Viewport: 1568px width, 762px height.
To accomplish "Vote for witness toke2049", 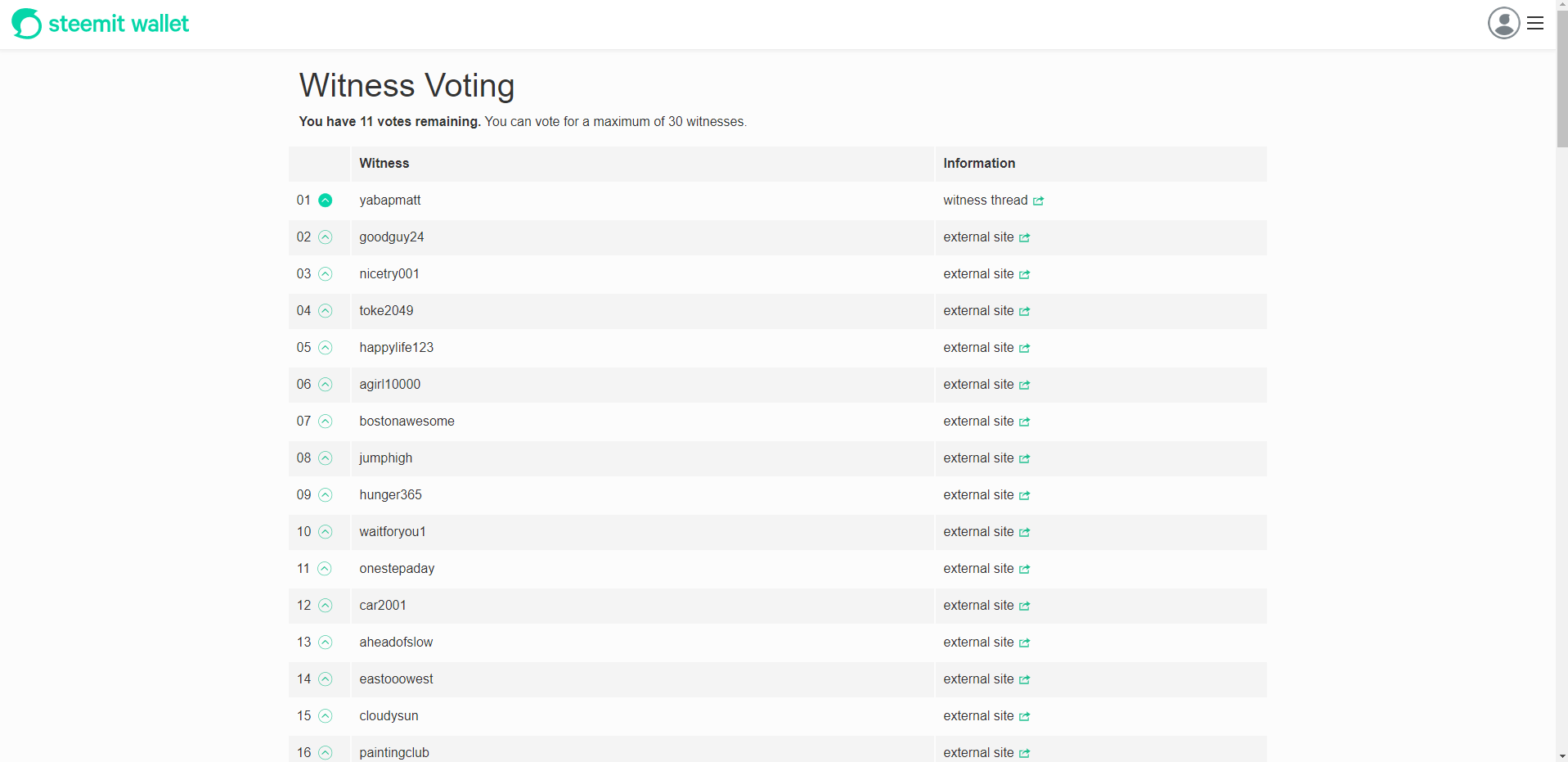I will [326, 311].
